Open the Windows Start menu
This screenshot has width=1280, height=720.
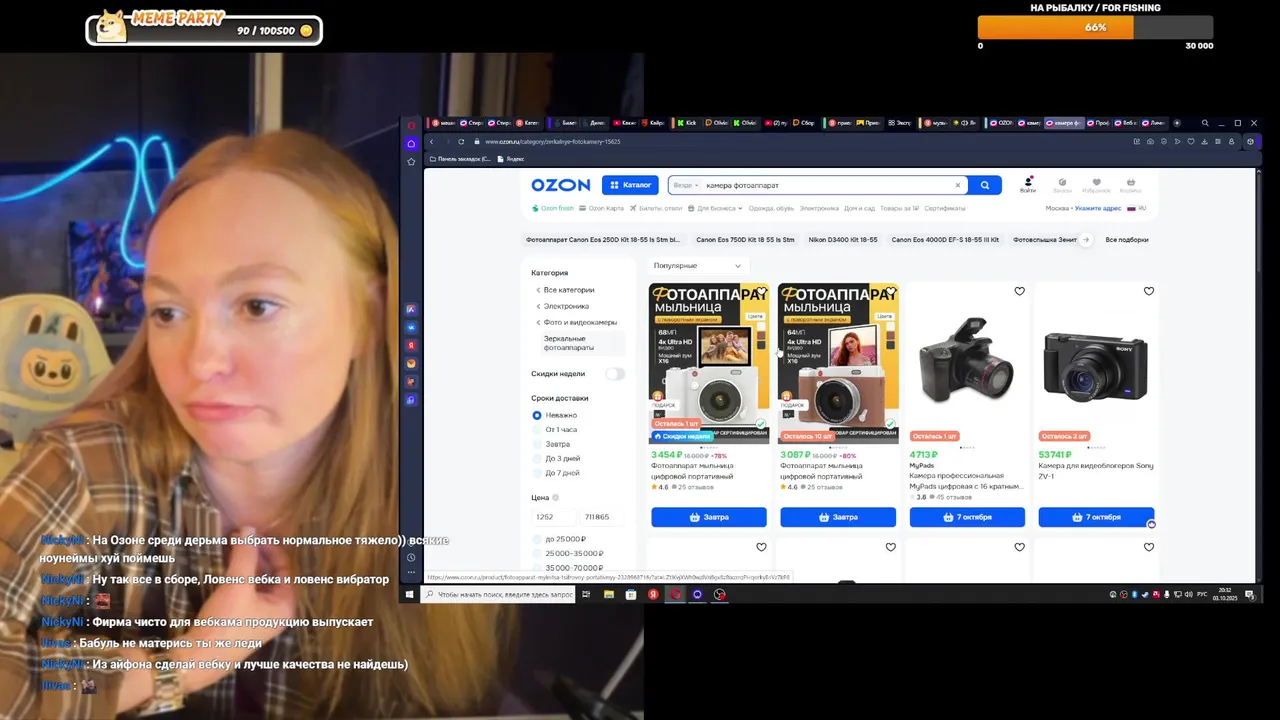coord(409,594)
